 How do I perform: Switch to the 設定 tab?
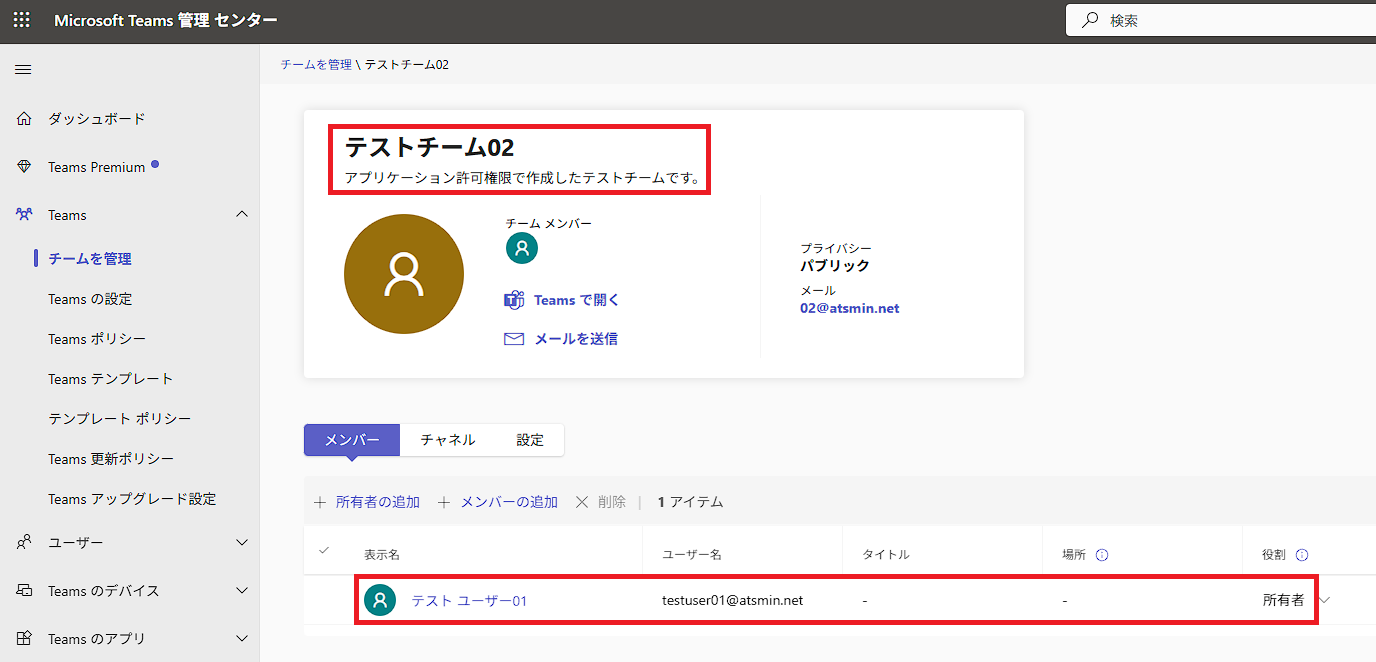coord(530,439)
